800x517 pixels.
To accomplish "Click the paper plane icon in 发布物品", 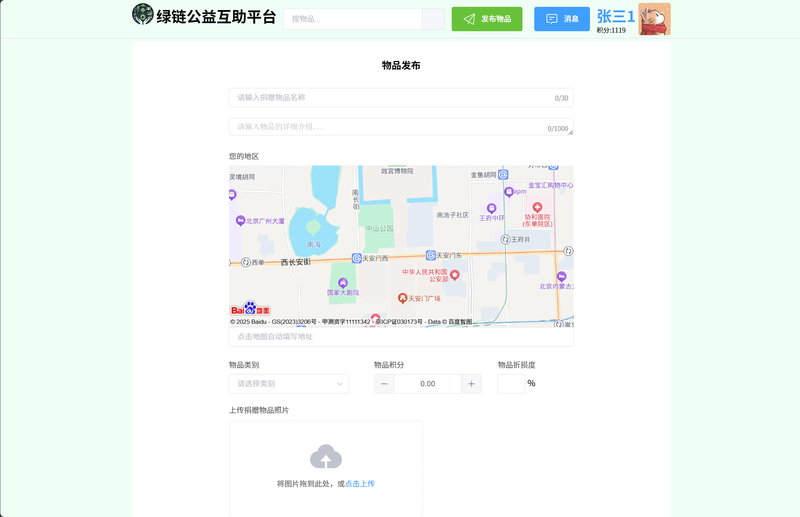I will [469, 19].
